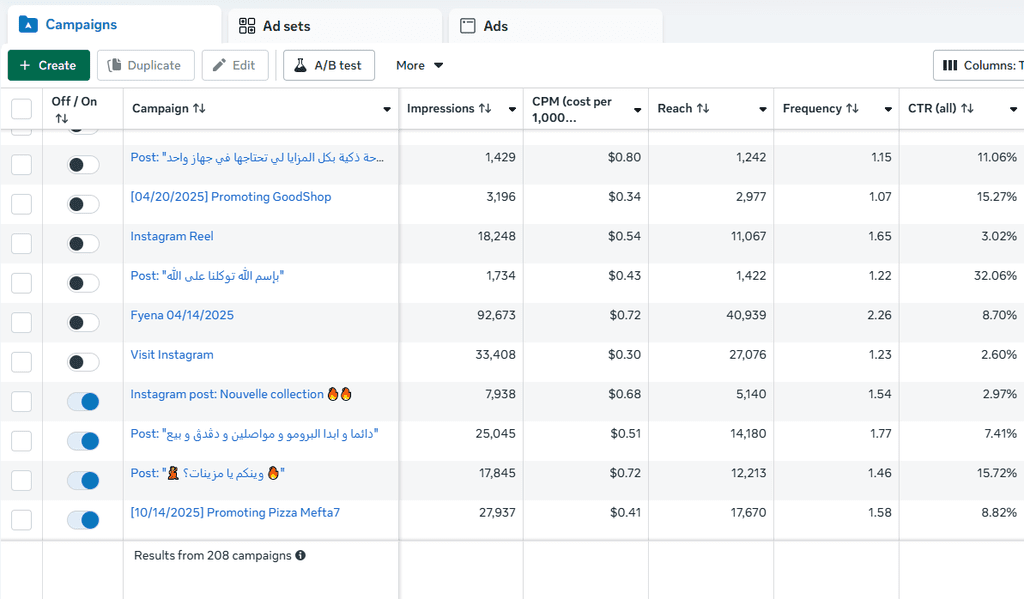Turn off the Pizza Mefta7 campaign toggle
Image resolution: width=1024 pixels, height=599 pixels.
click(83, 520)
